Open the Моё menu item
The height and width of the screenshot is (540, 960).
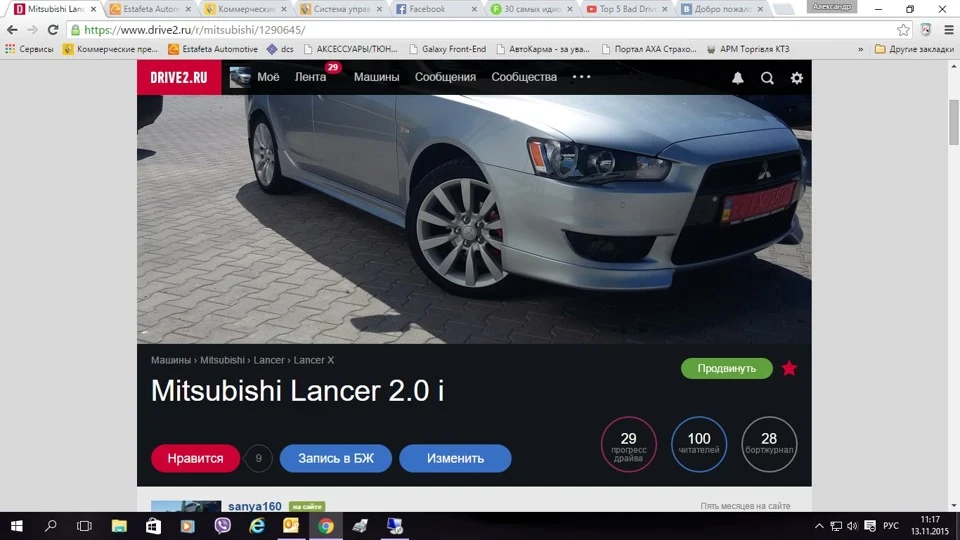coord(268,77)
